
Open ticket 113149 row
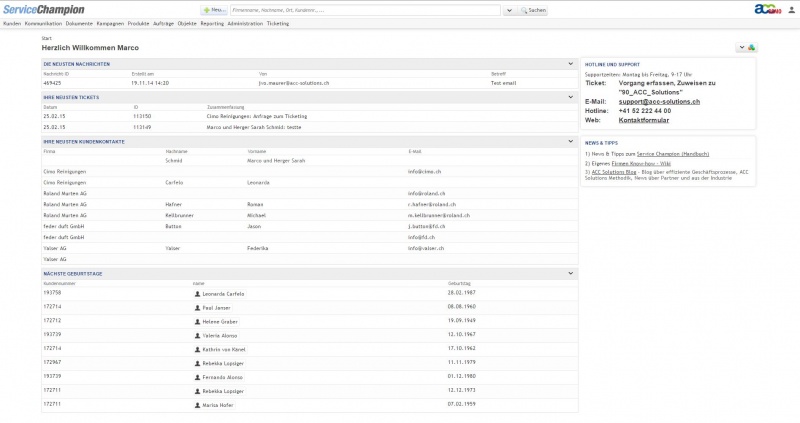tap(310, 127)
